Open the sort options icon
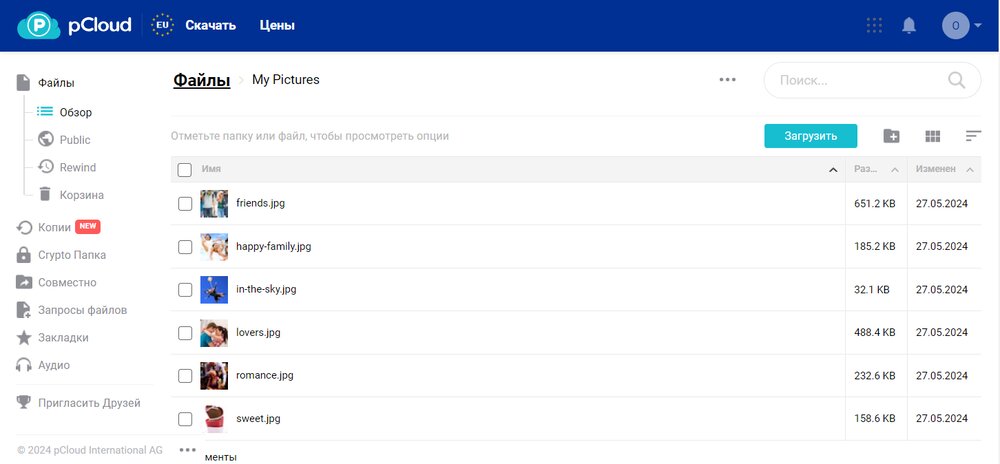1000x464 pixels. [973, 136]
